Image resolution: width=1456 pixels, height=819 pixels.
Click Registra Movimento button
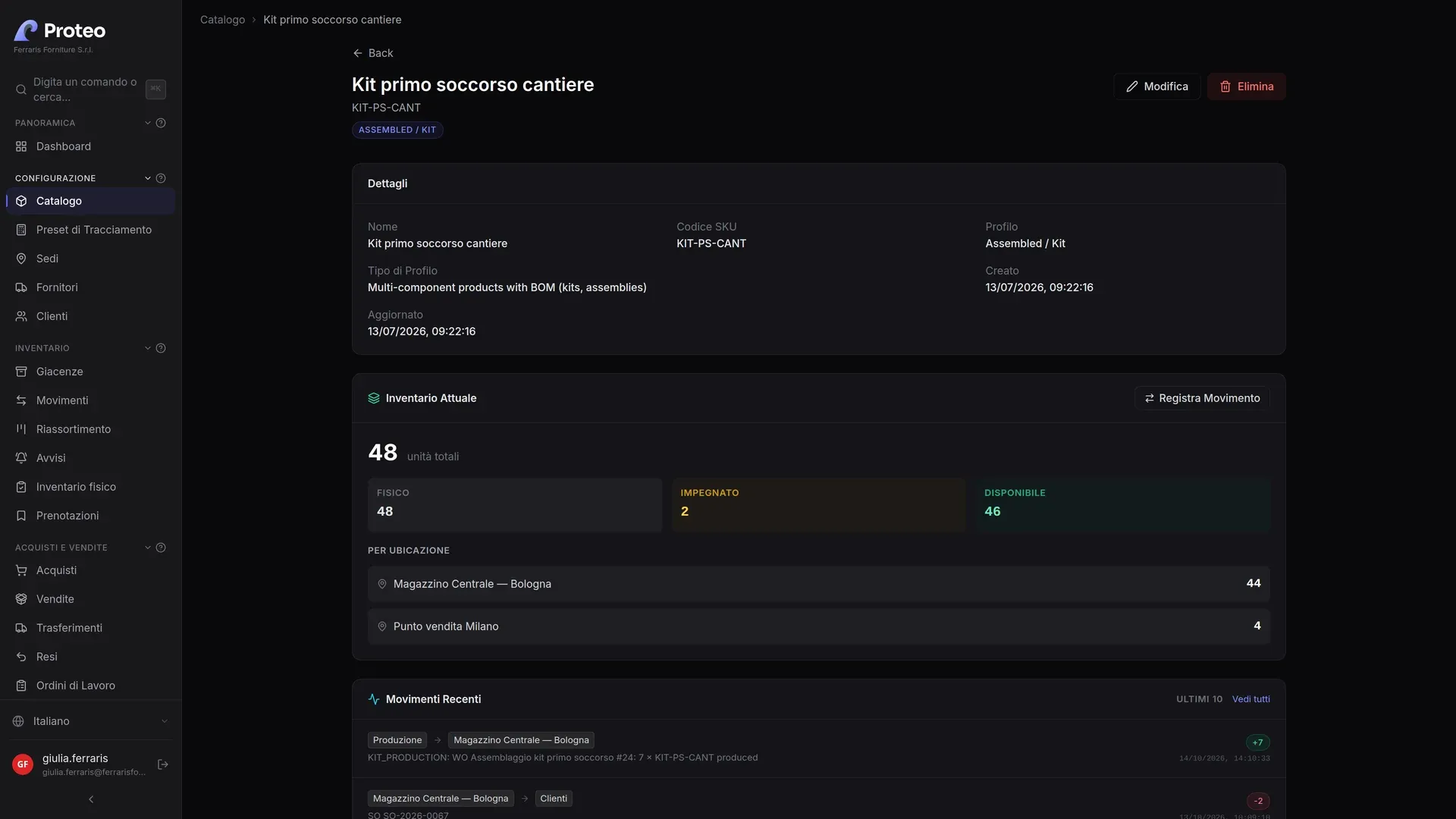click(1202, 398)
